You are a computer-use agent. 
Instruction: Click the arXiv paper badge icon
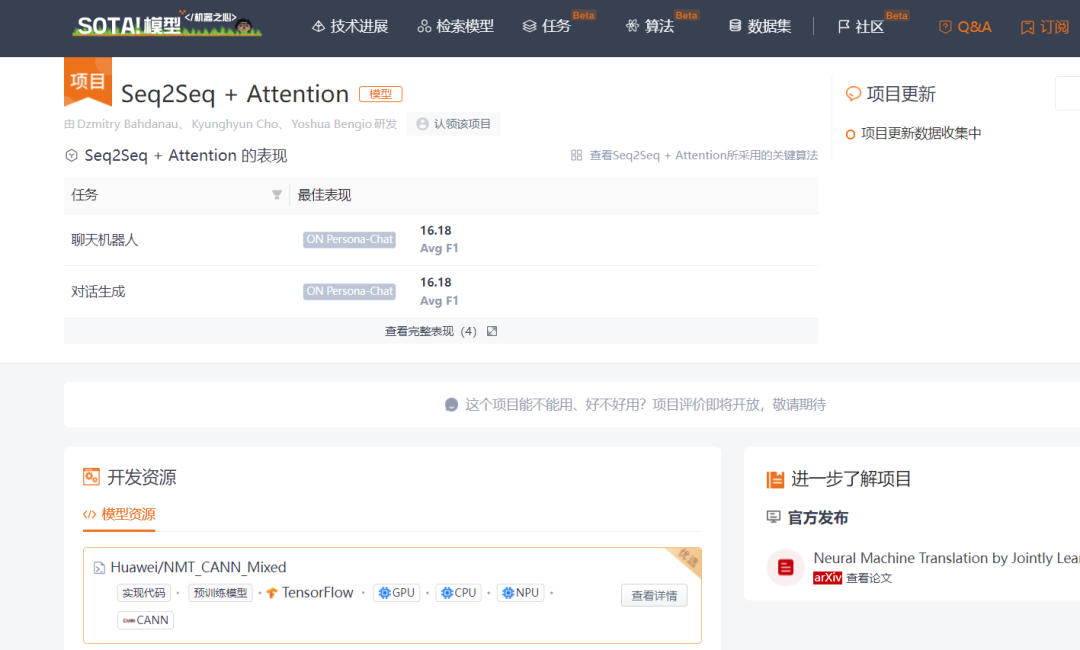[x=830, y=577]
